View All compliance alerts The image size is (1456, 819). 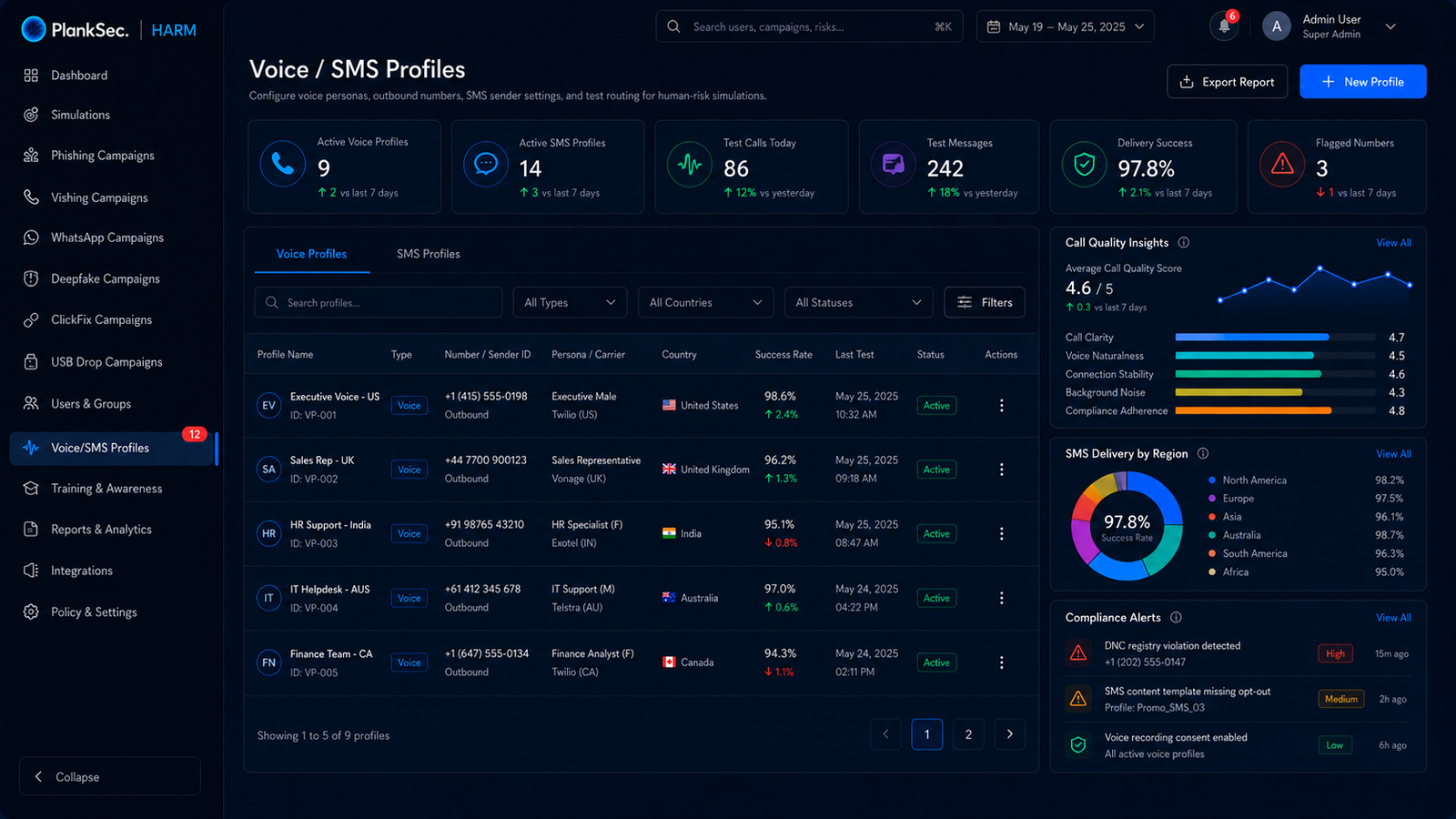(1393, 618)
